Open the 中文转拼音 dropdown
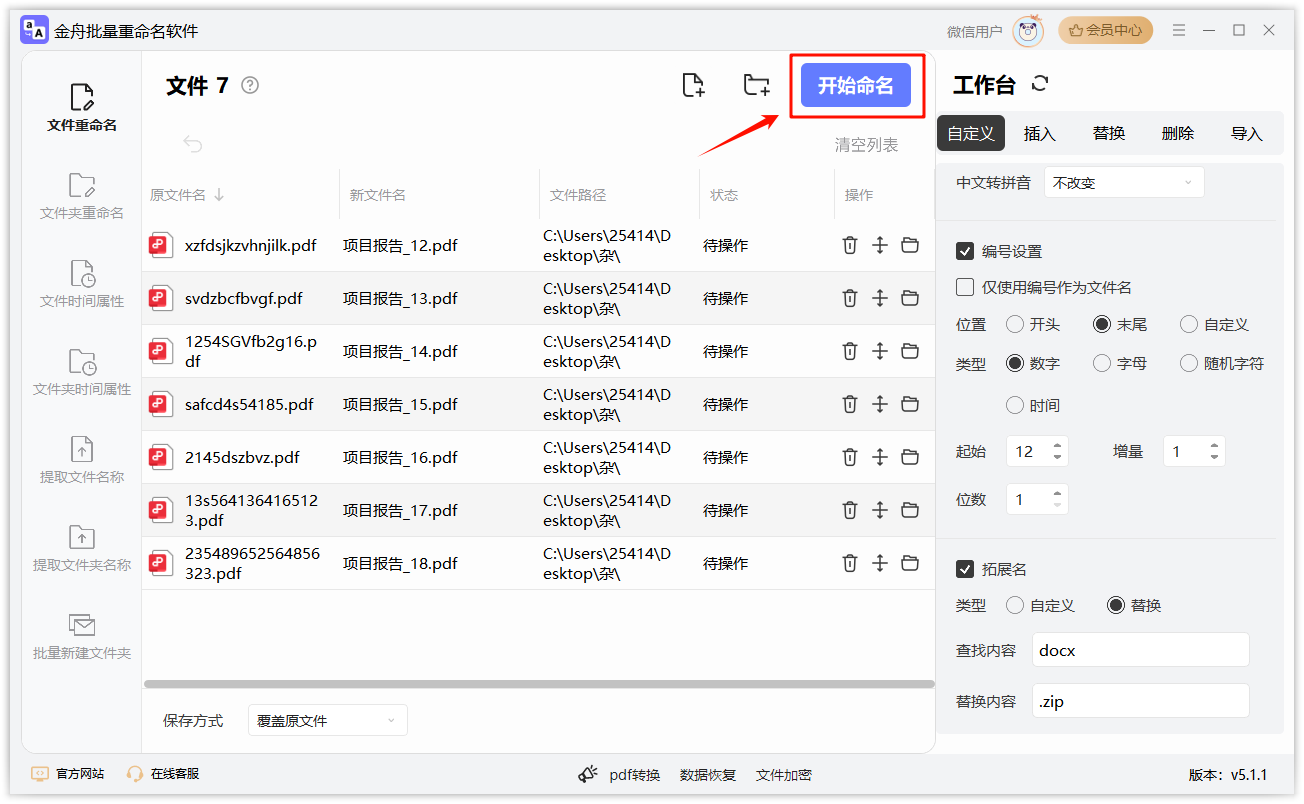Image resolution: width=1304 pixels, height=804 pixels. pos(1124,183)
